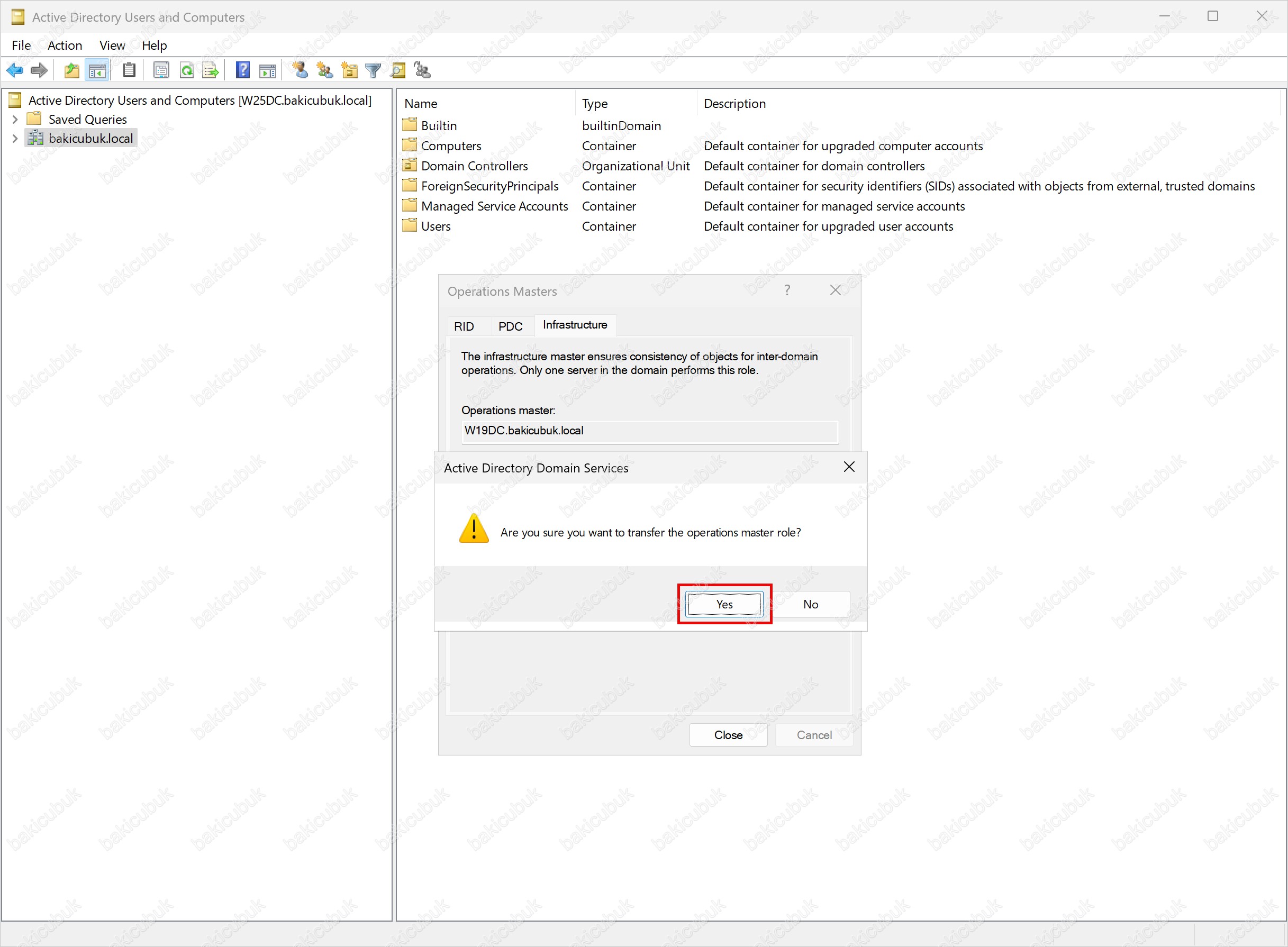Select the Infrastructure tab
The image size is (1288, 947).
(x=575, y=324)
